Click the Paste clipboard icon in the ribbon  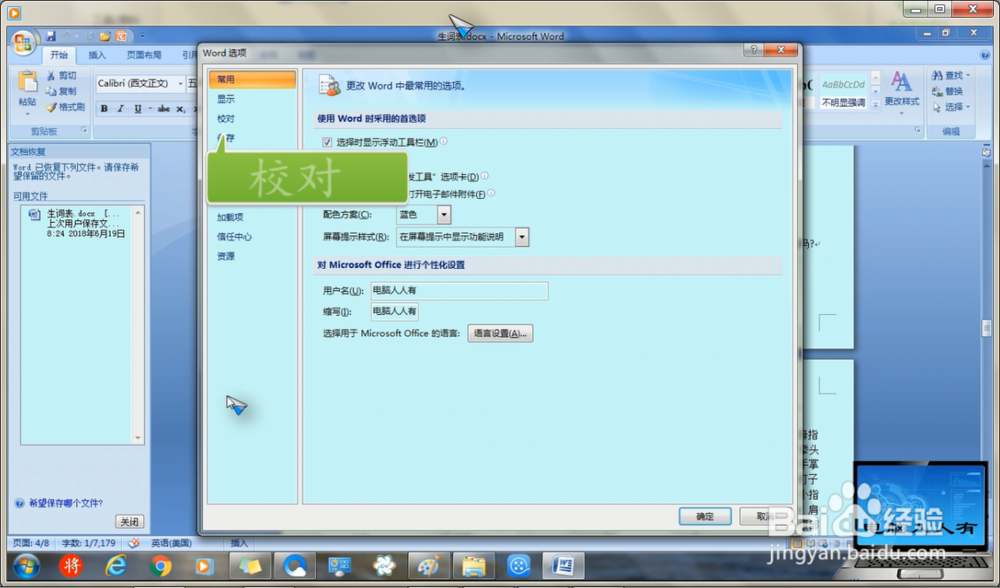click(x=27, y=82)
